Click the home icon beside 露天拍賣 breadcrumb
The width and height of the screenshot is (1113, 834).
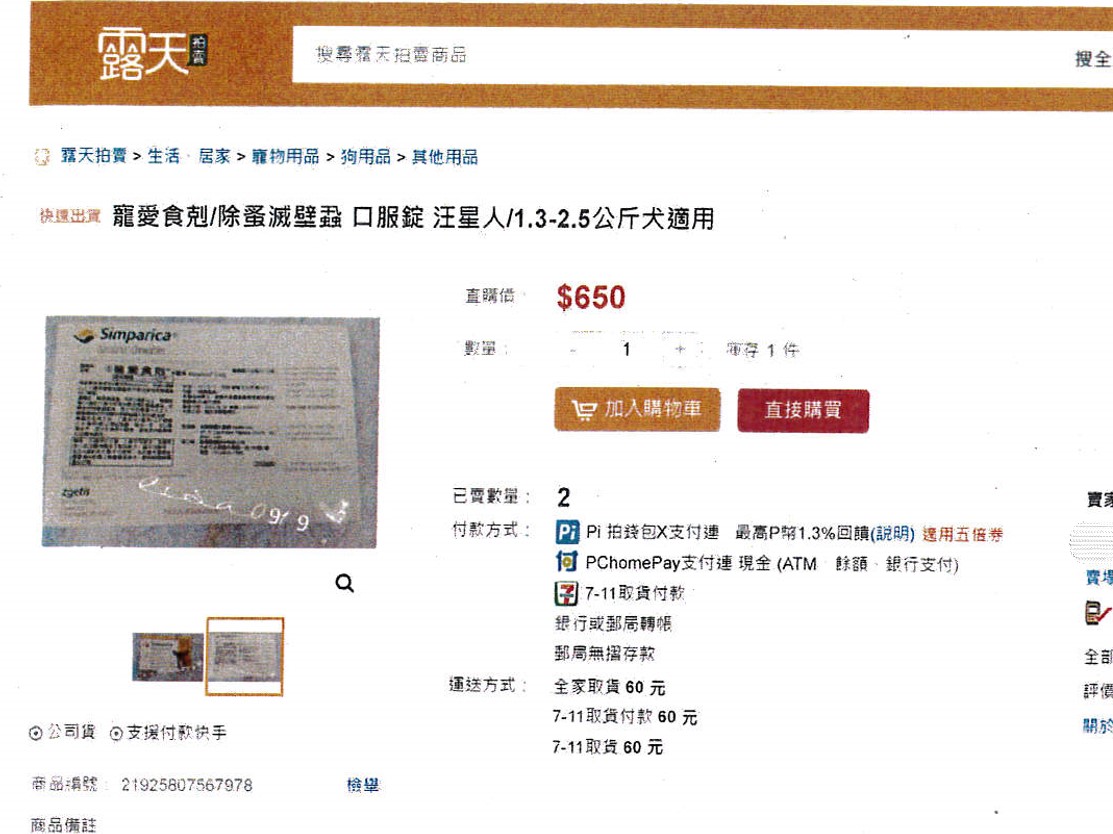[x=43, y=156]
